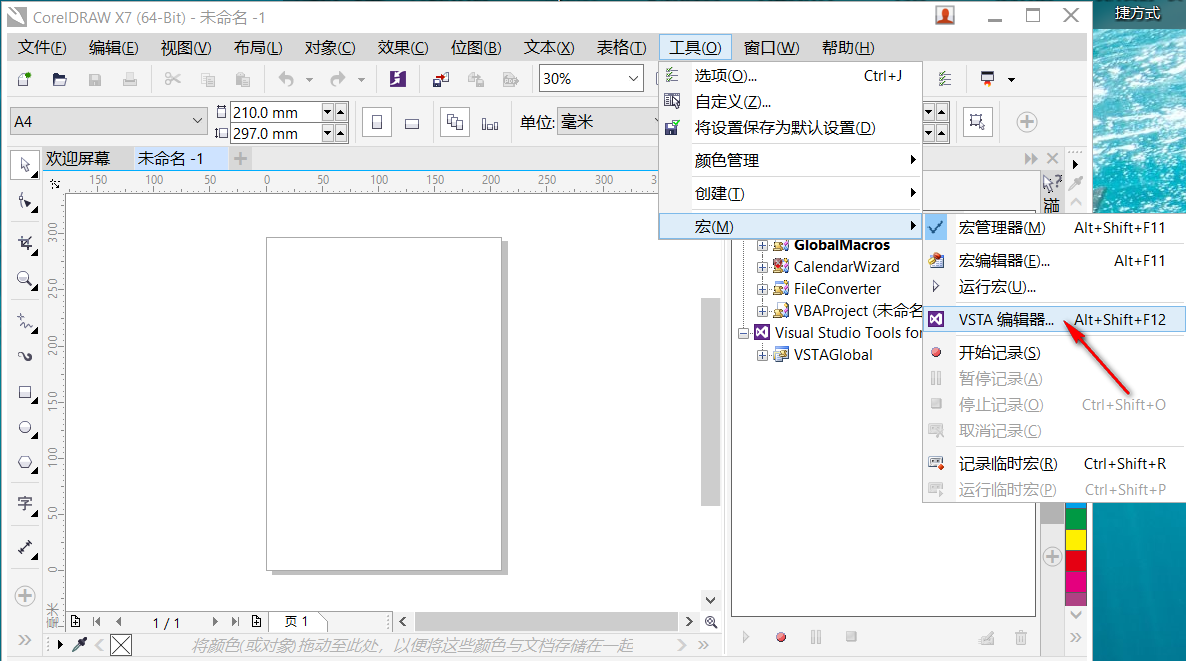Expand the CalendarWizard tree node
This screenshot has width=1186, height=661.
click(x=762, y=267)
